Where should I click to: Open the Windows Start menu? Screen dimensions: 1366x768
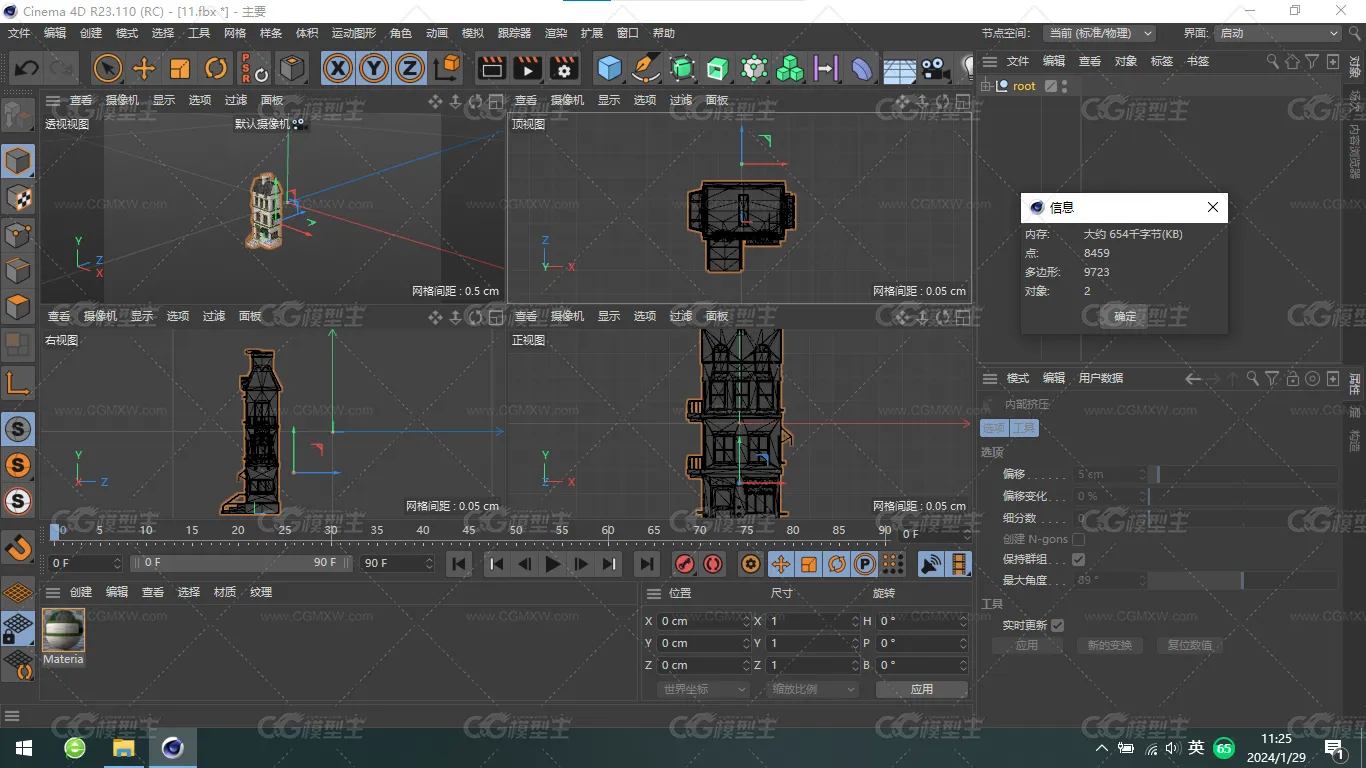coord(23,748)
